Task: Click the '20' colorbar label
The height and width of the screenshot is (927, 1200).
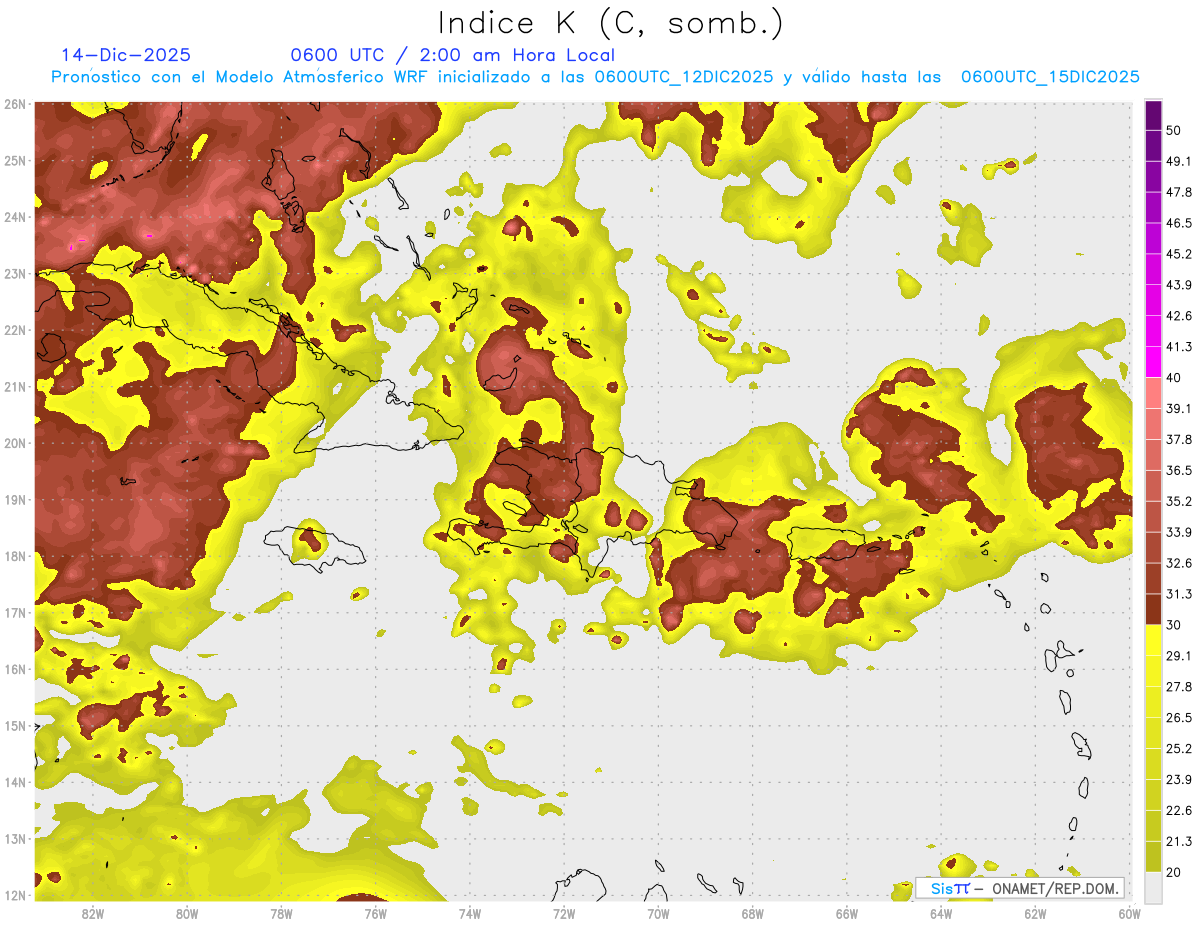Action: [x=1175, y=873]
